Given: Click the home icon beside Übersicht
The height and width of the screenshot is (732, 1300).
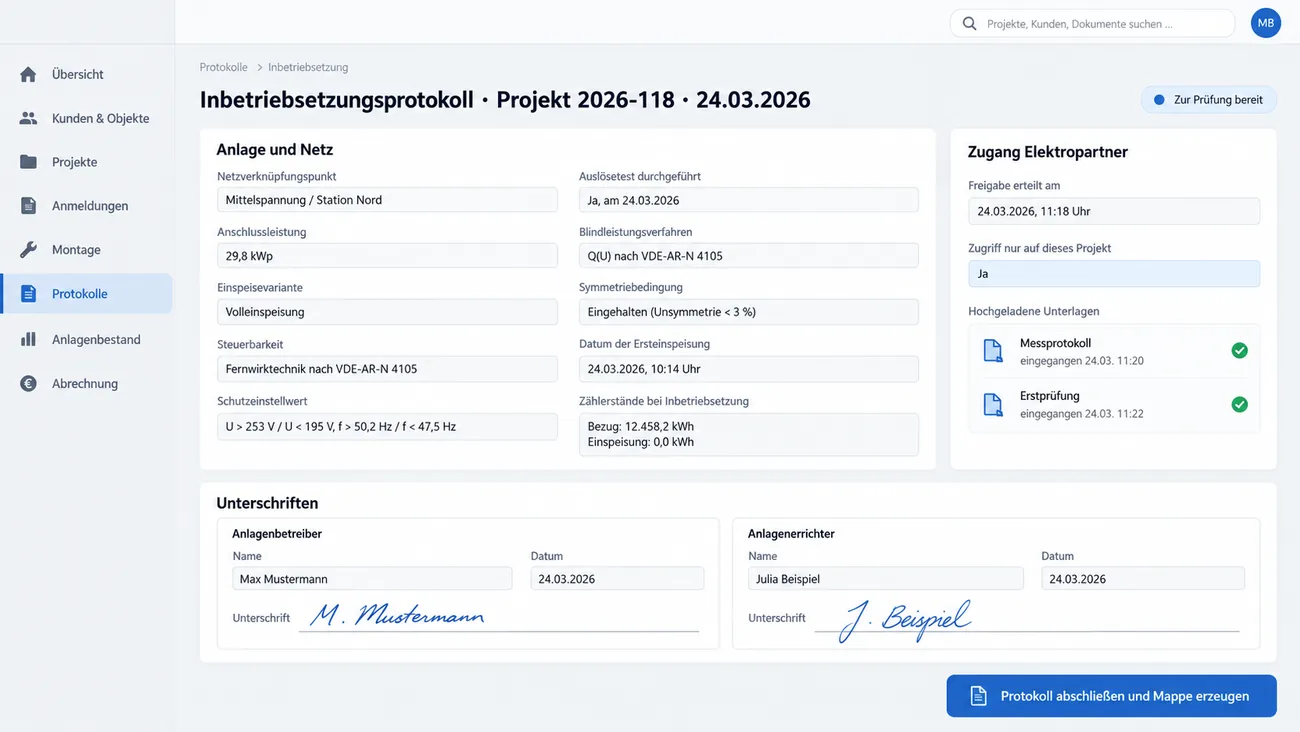Looking at the screenshot, I should coord(28,74).
